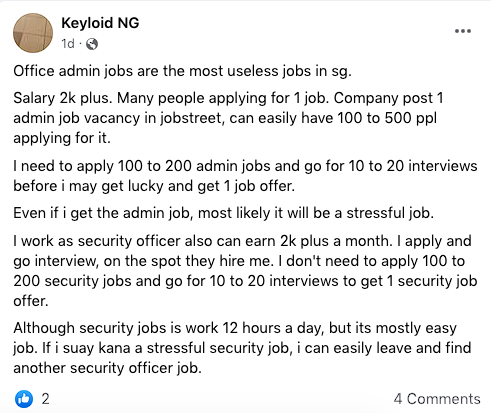Click the word 'offer.' ending the security paragraph
The height and width of the screenshot is (413, 491).
coord(31,301)
